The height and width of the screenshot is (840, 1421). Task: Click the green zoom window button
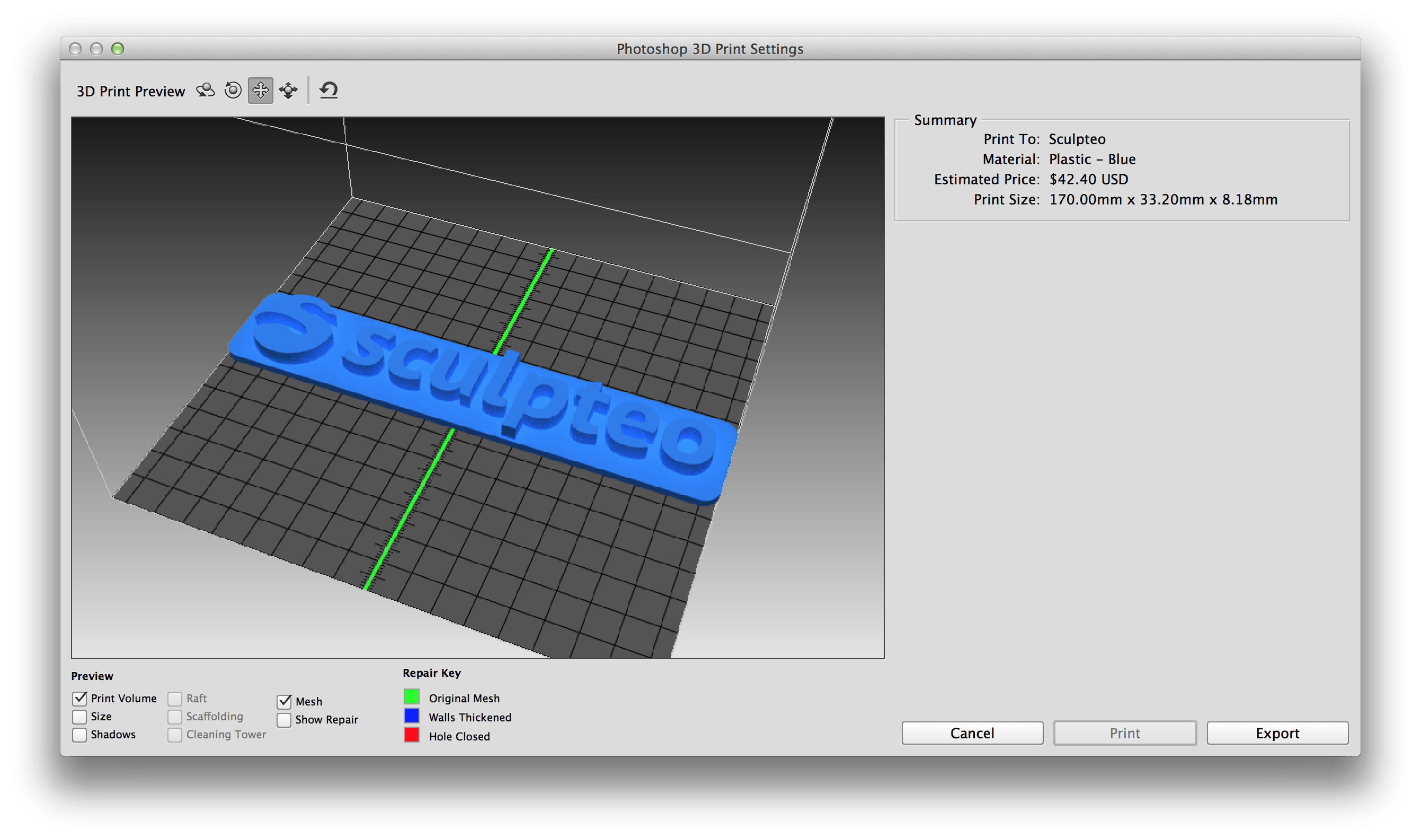tap(118, 49)
